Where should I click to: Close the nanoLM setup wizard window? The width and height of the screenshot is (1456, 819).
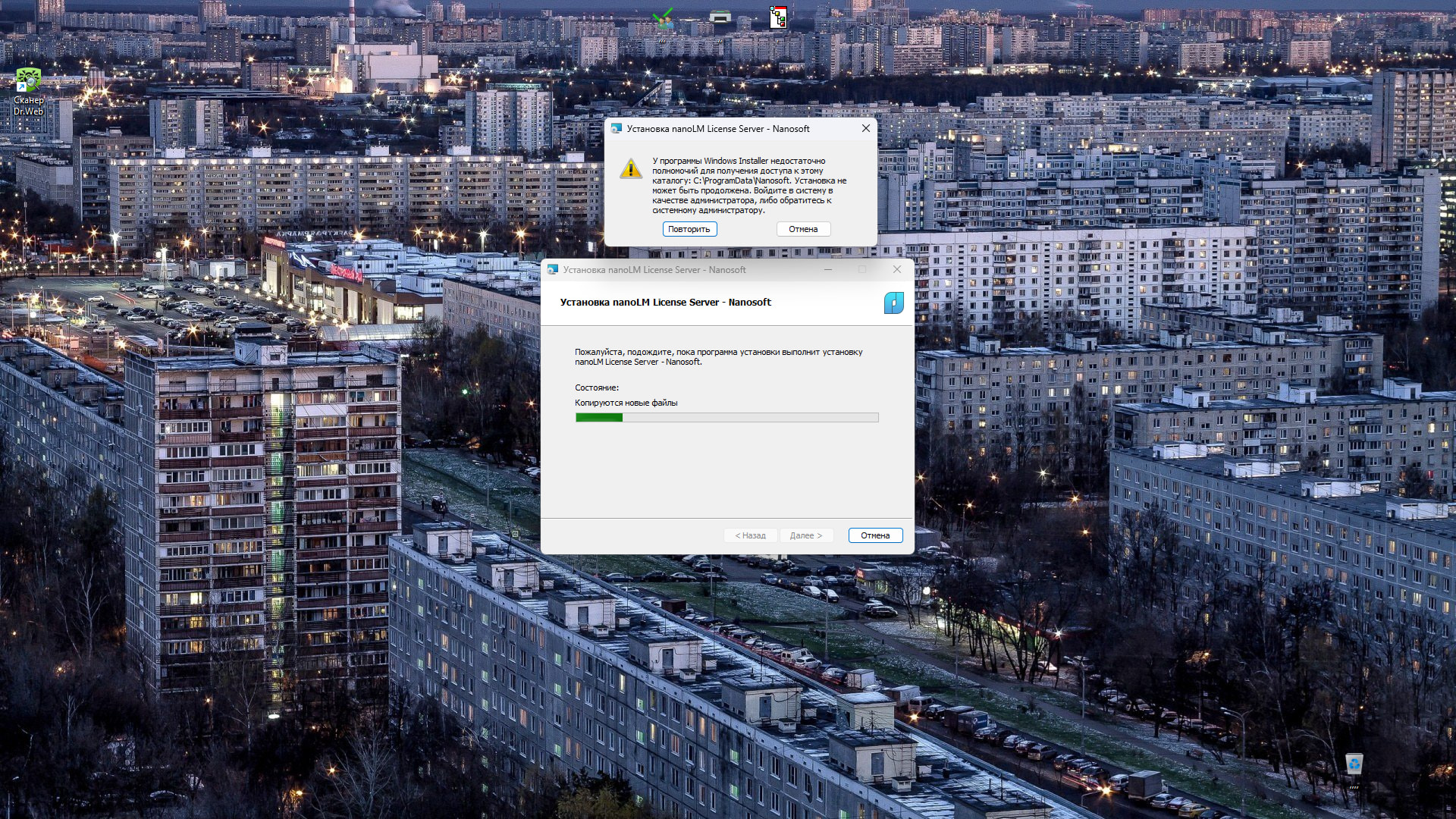[x=897, y=270]
